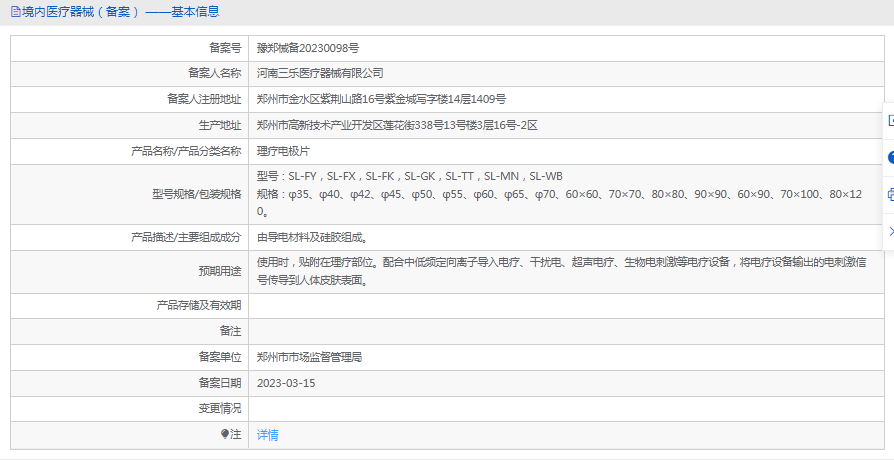Click the 变更情况 row label

220,409
